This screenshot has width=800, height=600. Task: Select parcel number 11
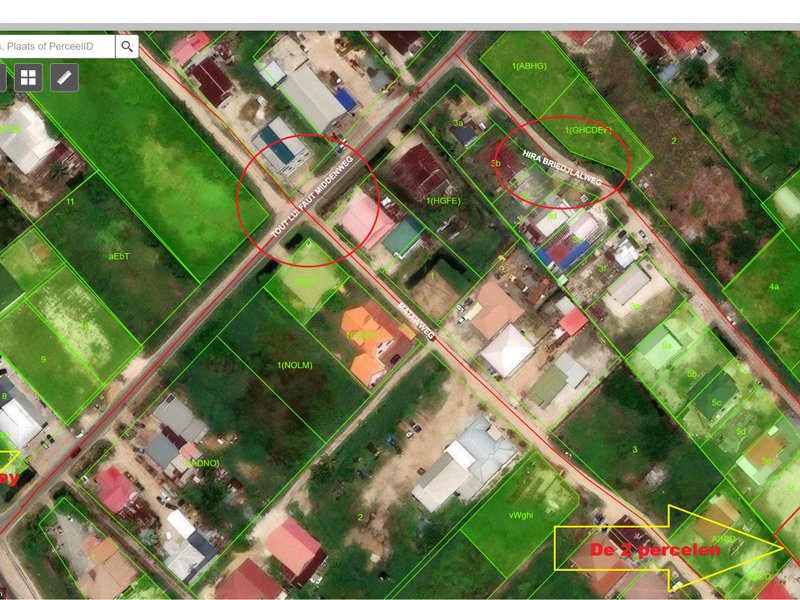tap(70, 202)
